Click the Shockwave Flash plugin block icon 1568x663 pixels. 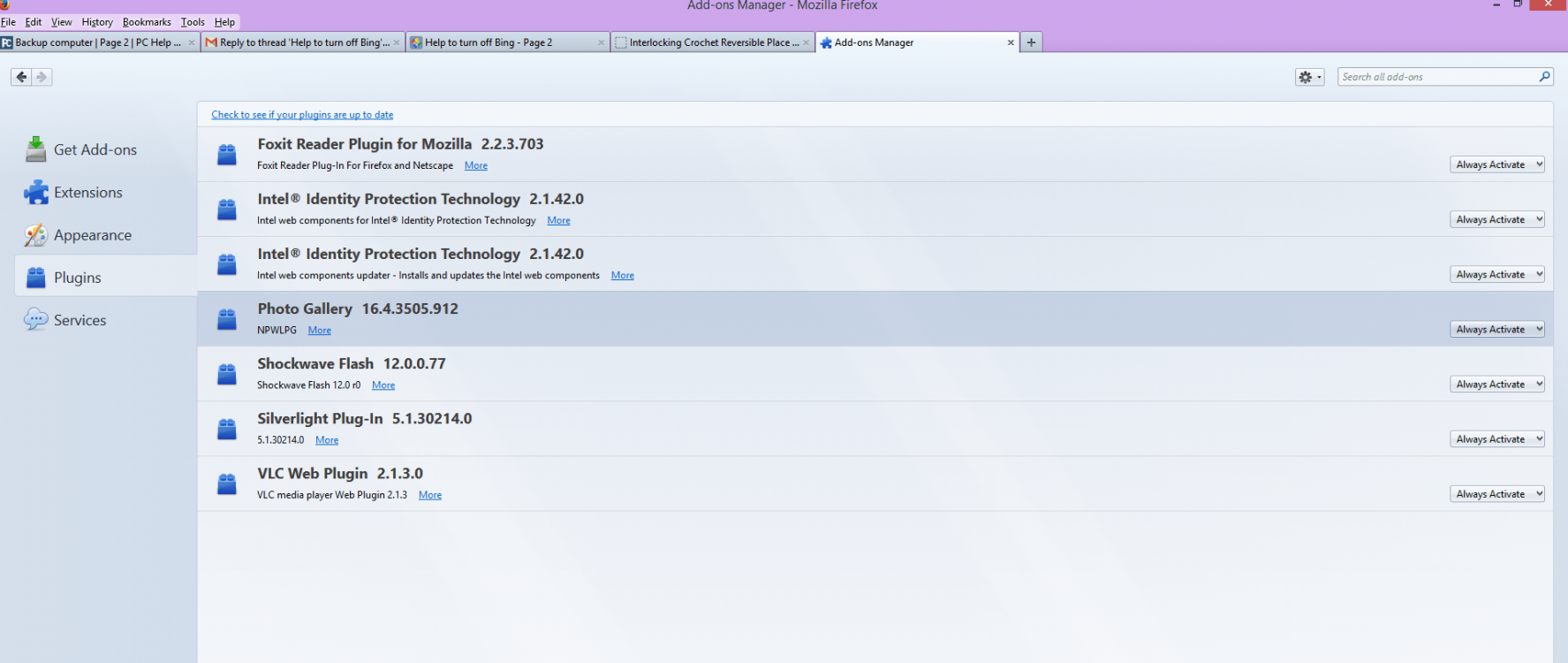[227, 374]
